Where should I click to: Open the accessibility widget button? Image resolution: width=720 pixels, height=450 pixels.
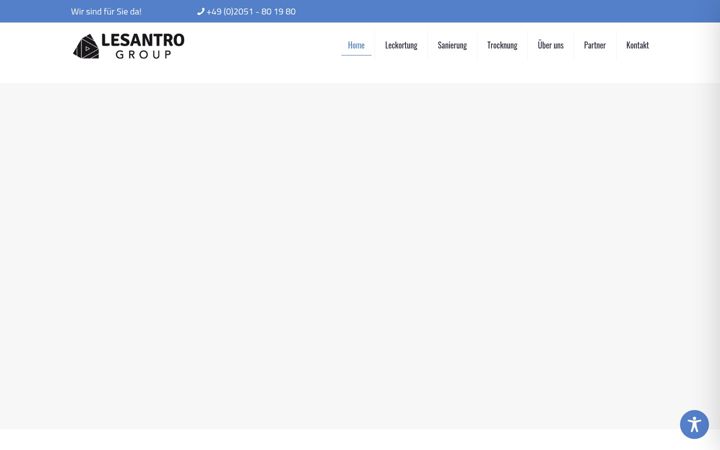click(x=694, y=424)
